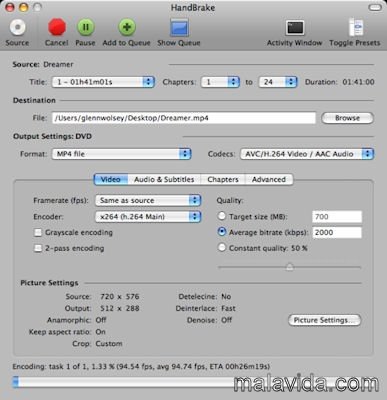Open the Show Queue icon
387x400 pixels.
tap(179, 27)
